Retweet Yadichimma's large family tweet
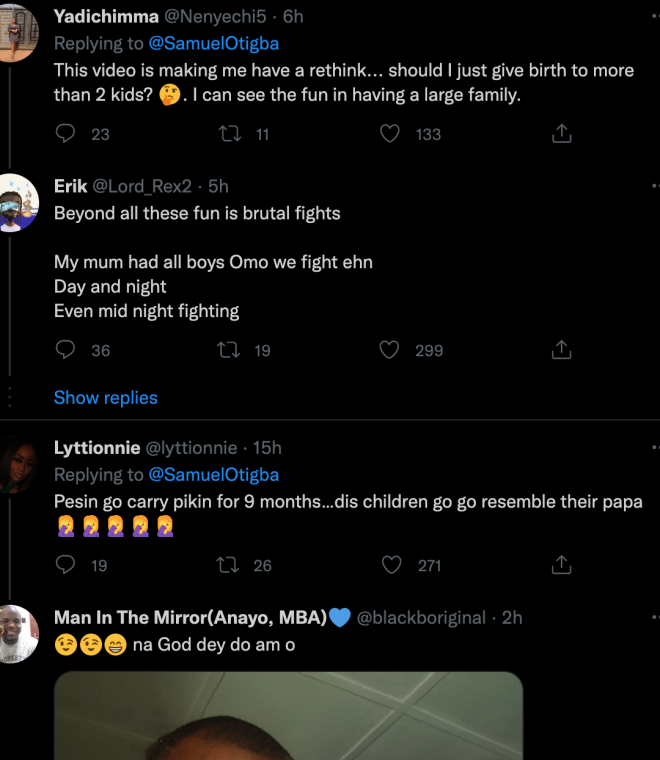The image size is (660, 760). tap(230, 133)
